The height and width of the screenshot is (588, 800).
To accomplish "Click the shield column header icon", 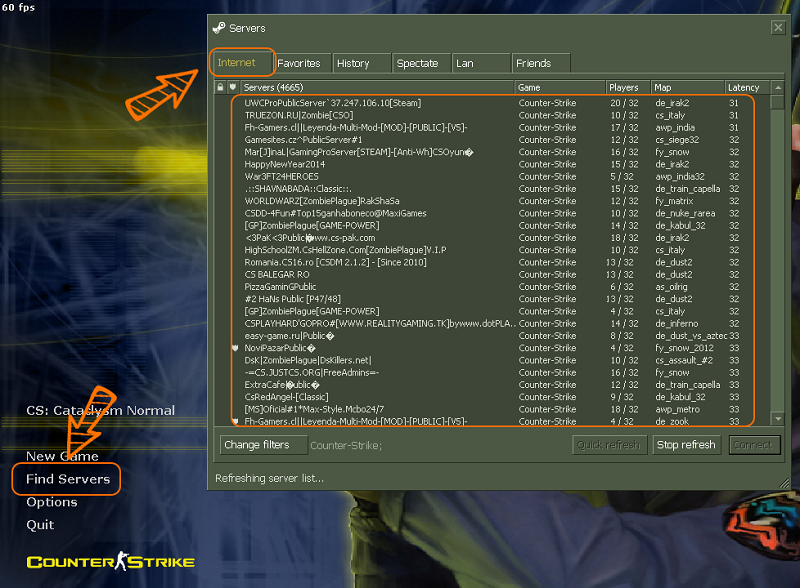I will [233, 87].
